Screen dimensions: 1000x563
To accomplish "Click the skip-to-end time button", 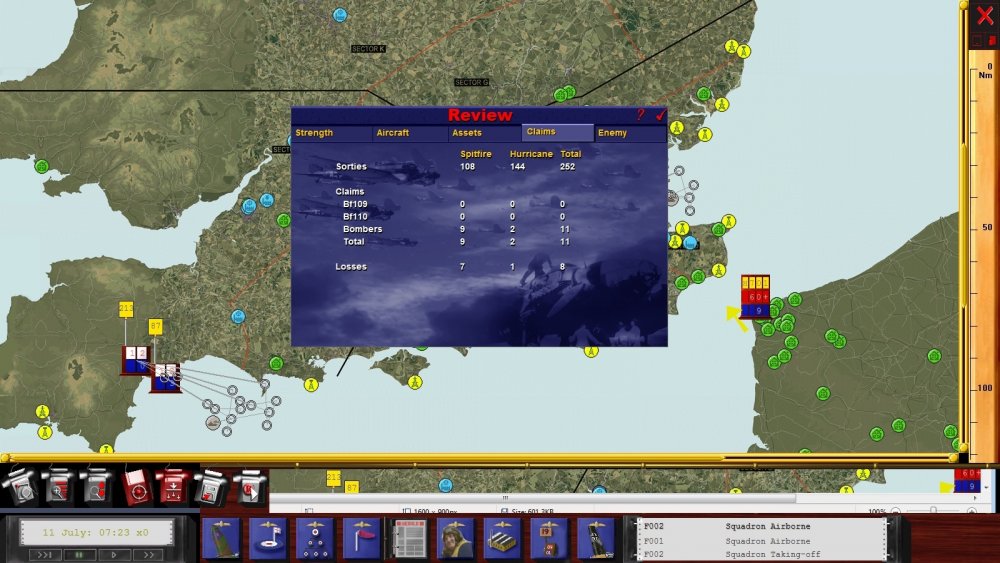I will click(45, 555).
